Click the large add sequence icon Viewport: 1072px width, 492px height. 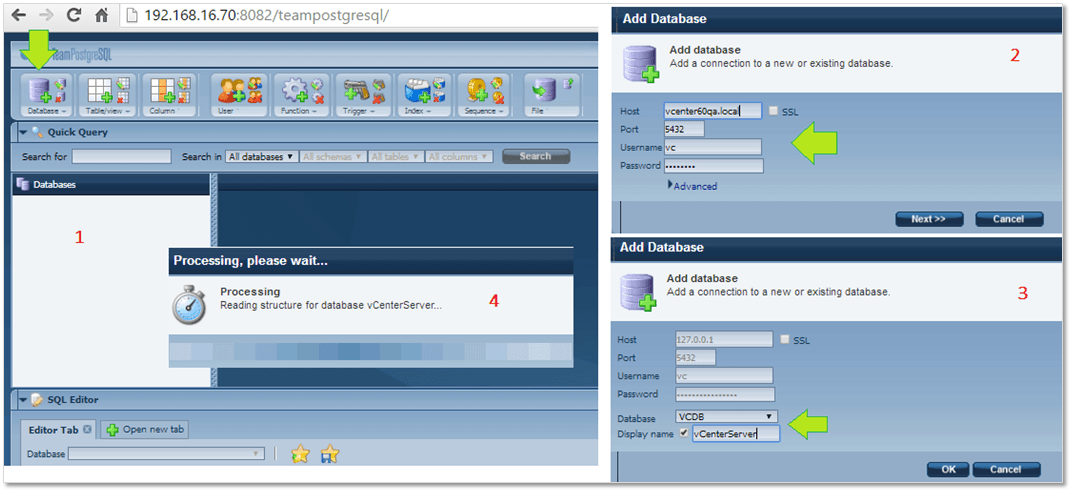478,90
